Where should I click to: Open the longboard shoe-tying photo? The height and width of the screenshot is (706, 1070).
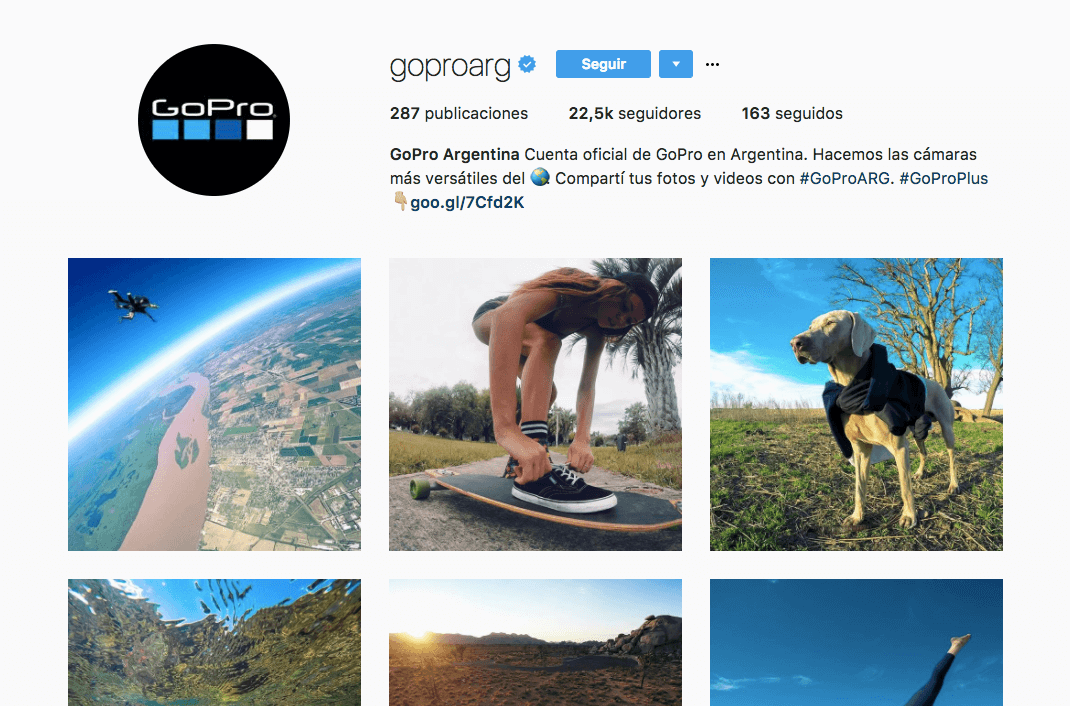coord(535,404)
